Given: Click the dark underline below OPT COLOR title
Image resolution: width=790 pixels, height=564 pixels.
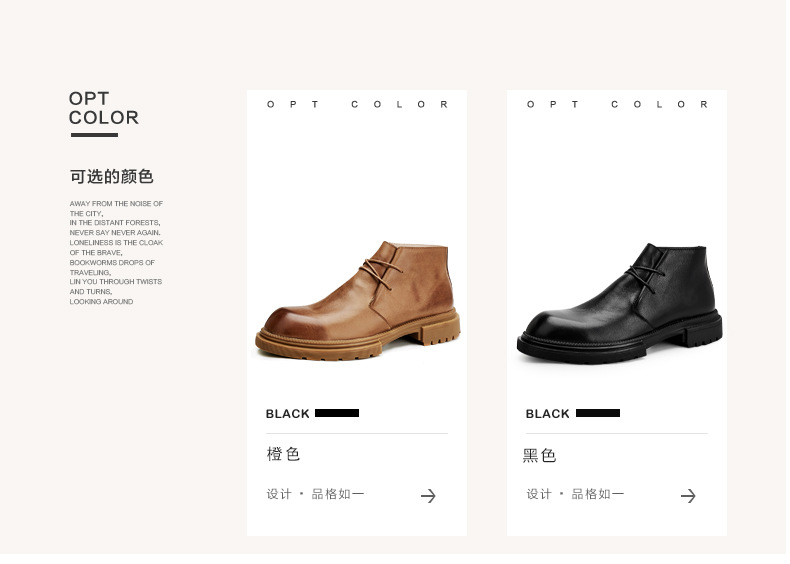Looking at the screenshot, I should [x=95, y=136].
